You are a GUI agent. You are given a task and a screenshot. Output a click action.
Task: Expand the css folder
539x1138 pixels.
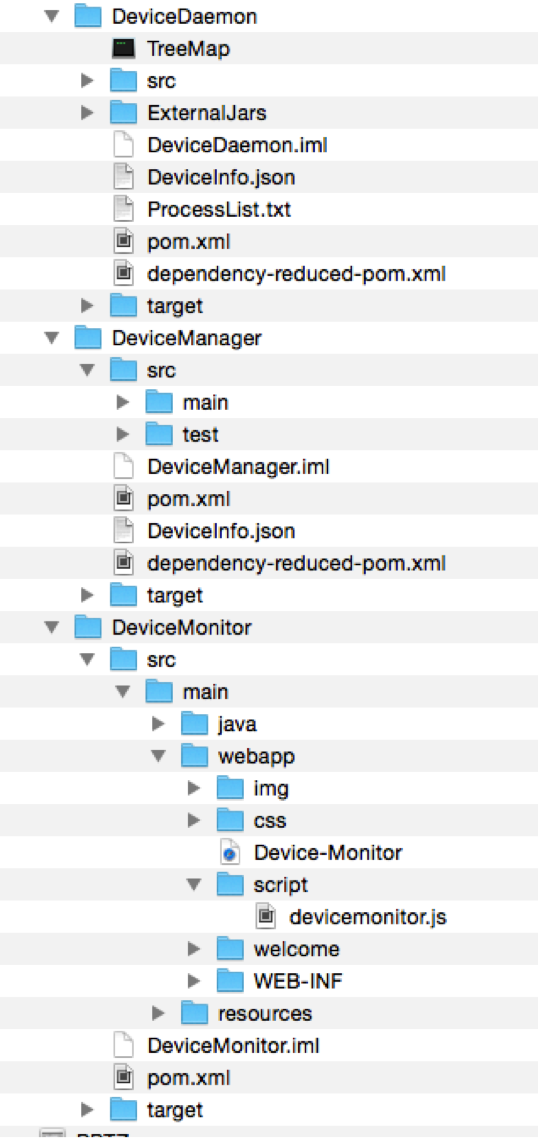194,820
